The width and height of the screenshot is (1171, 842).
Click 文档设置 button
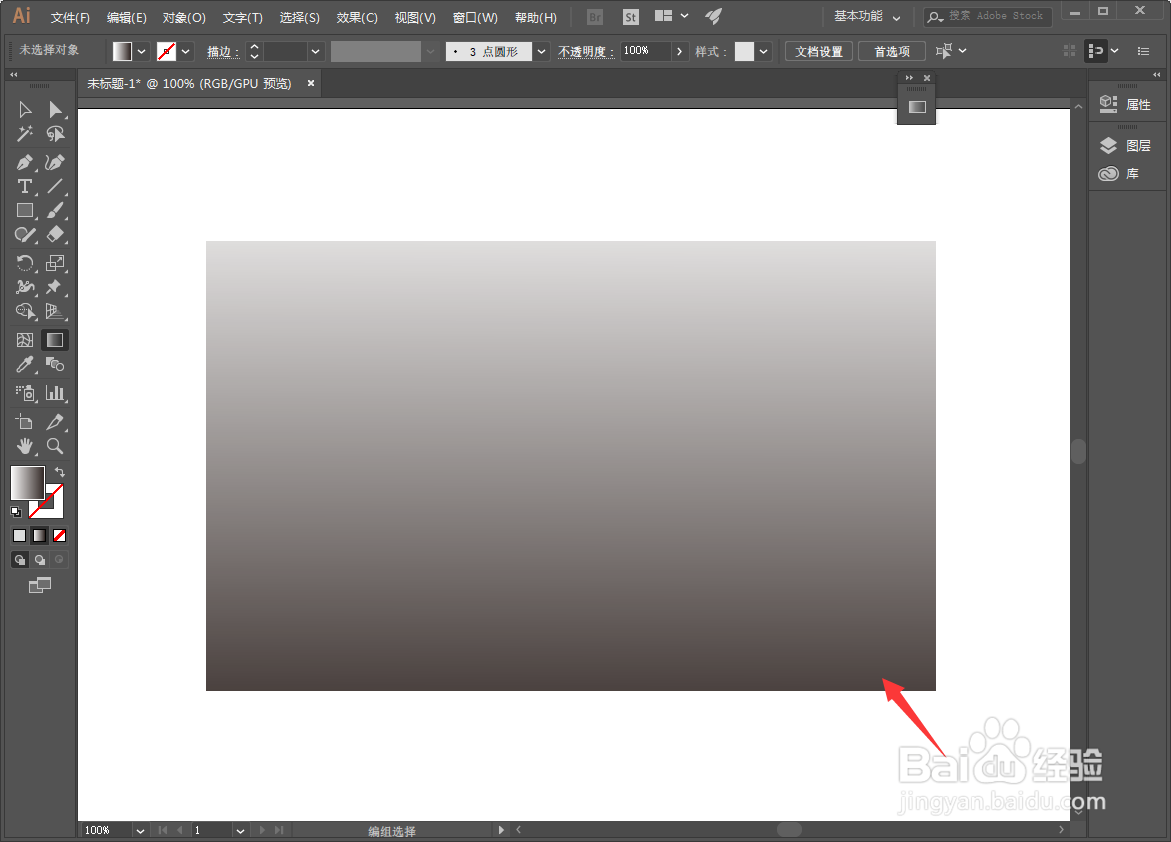(x=819, y=52)
